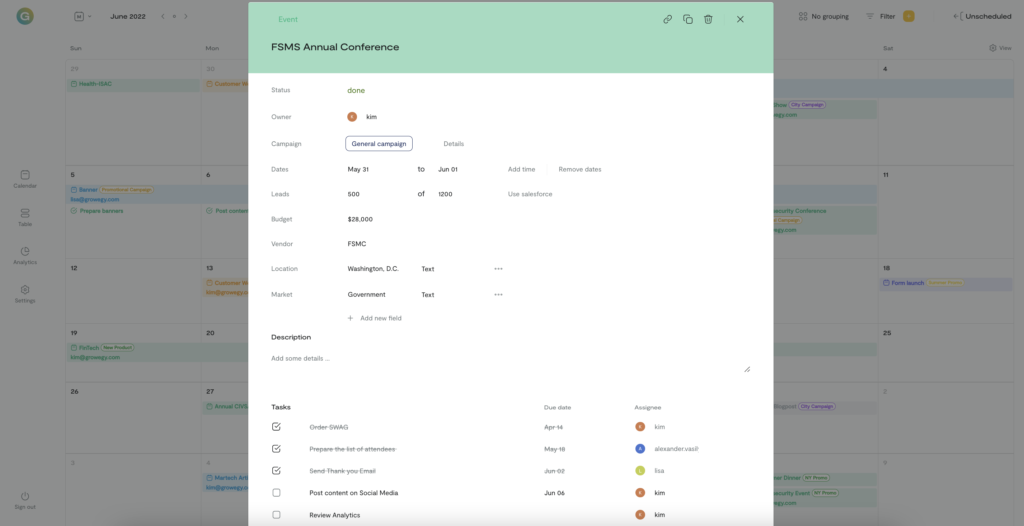Screen dimensions: 1024x526
Task: Duplicate the event with the copy icon
Action: [688, 19]
